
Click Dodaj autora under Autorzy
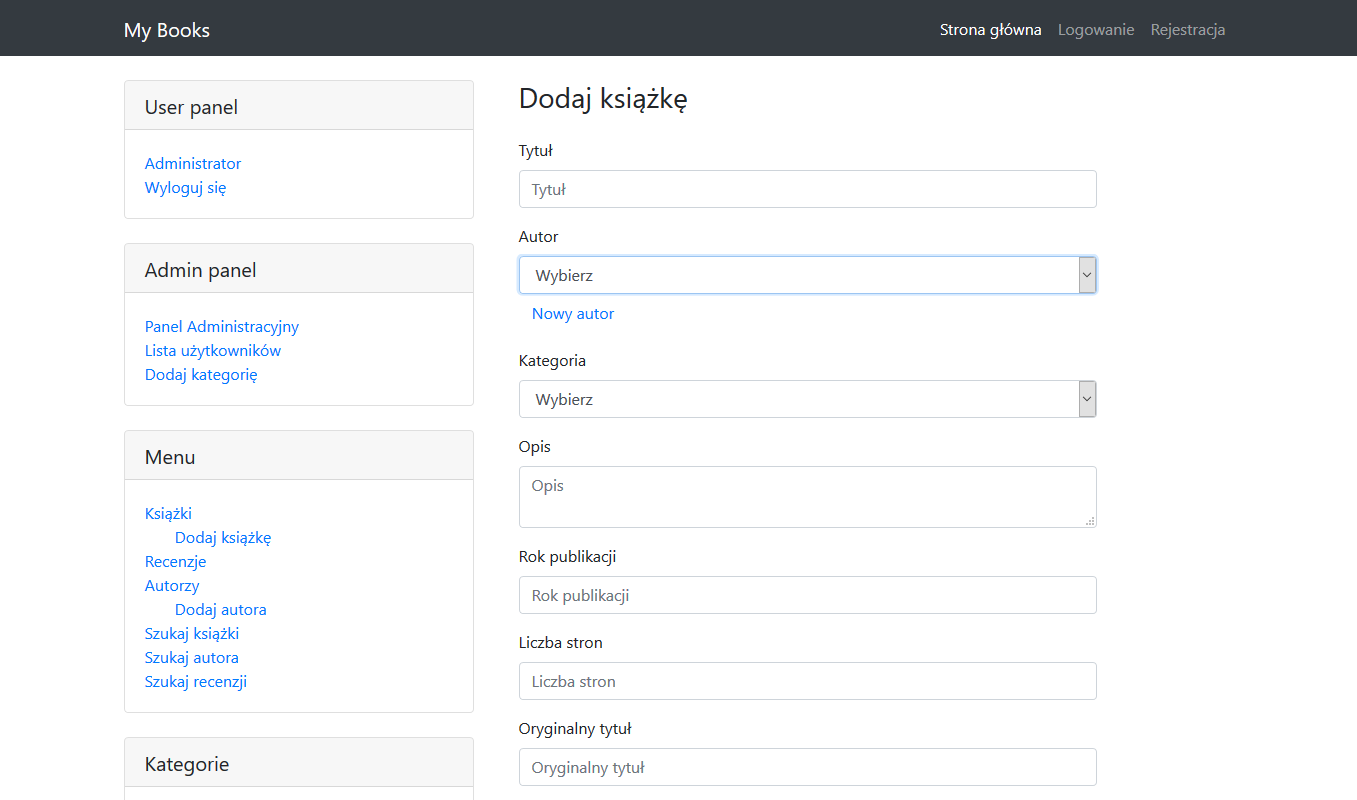click(220, 609)
